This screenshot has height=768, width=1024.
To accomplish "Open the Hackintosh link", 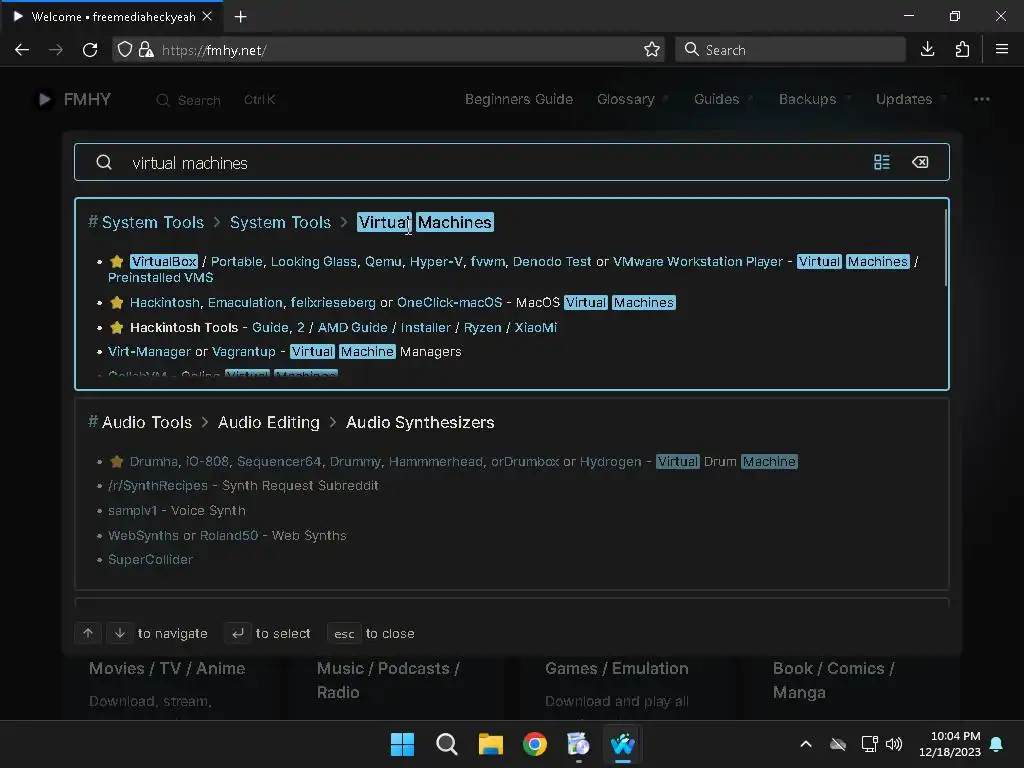I will (165, 302).
